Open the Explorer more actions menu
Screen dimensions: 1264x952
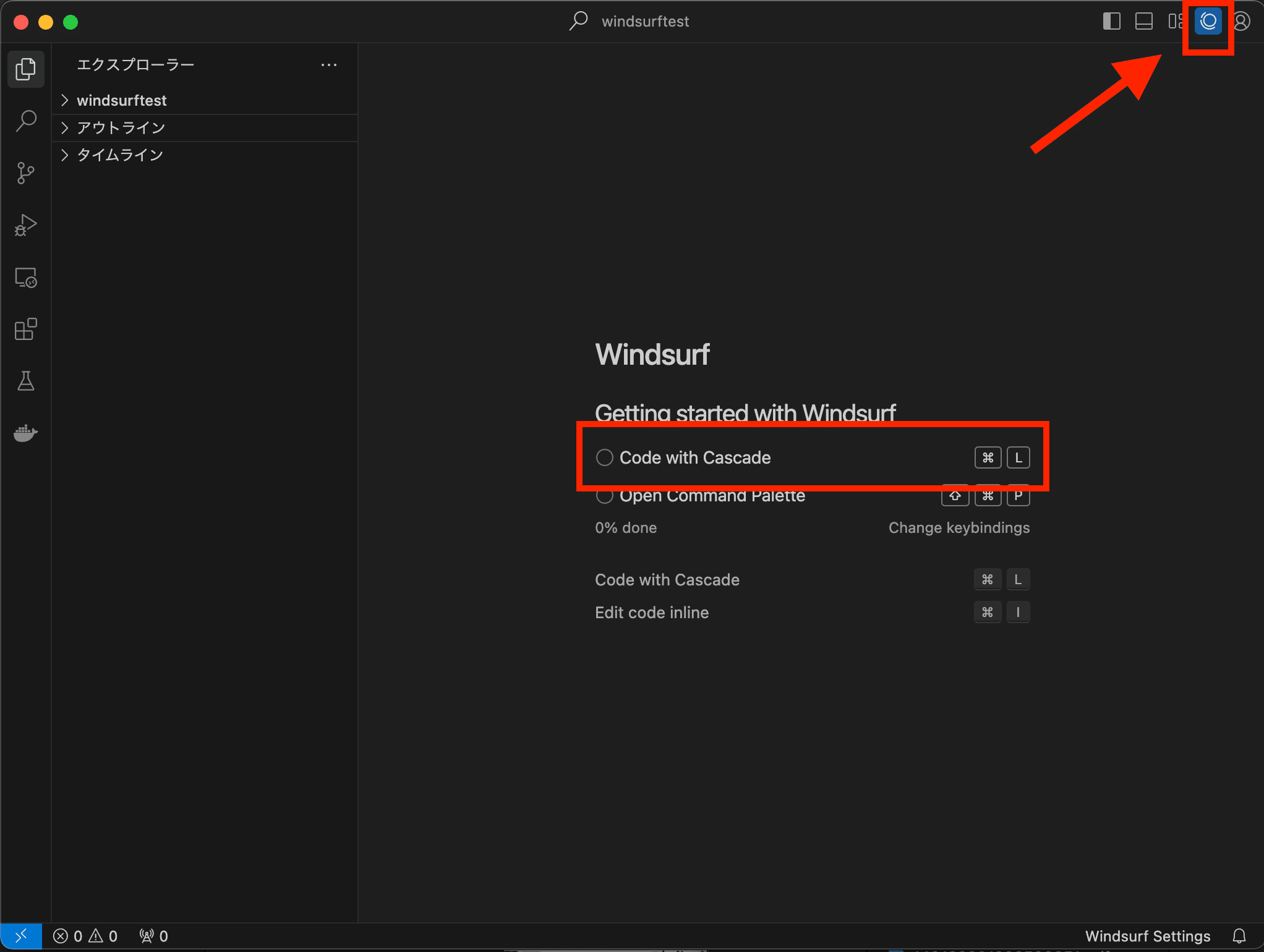coord(329,65)
